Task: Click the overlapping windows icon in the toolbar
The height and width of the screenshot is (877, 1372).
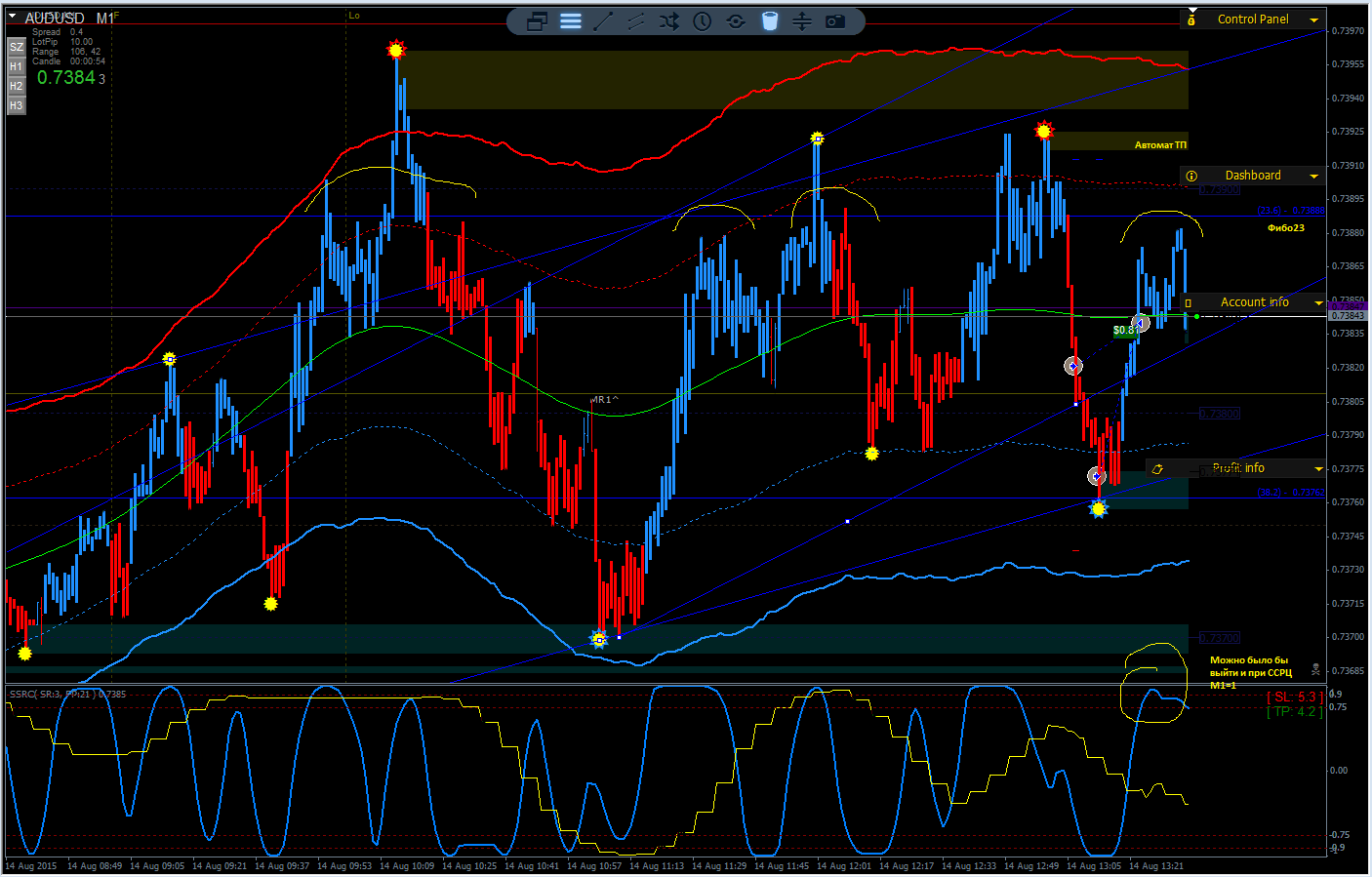Action: [537, 21]
